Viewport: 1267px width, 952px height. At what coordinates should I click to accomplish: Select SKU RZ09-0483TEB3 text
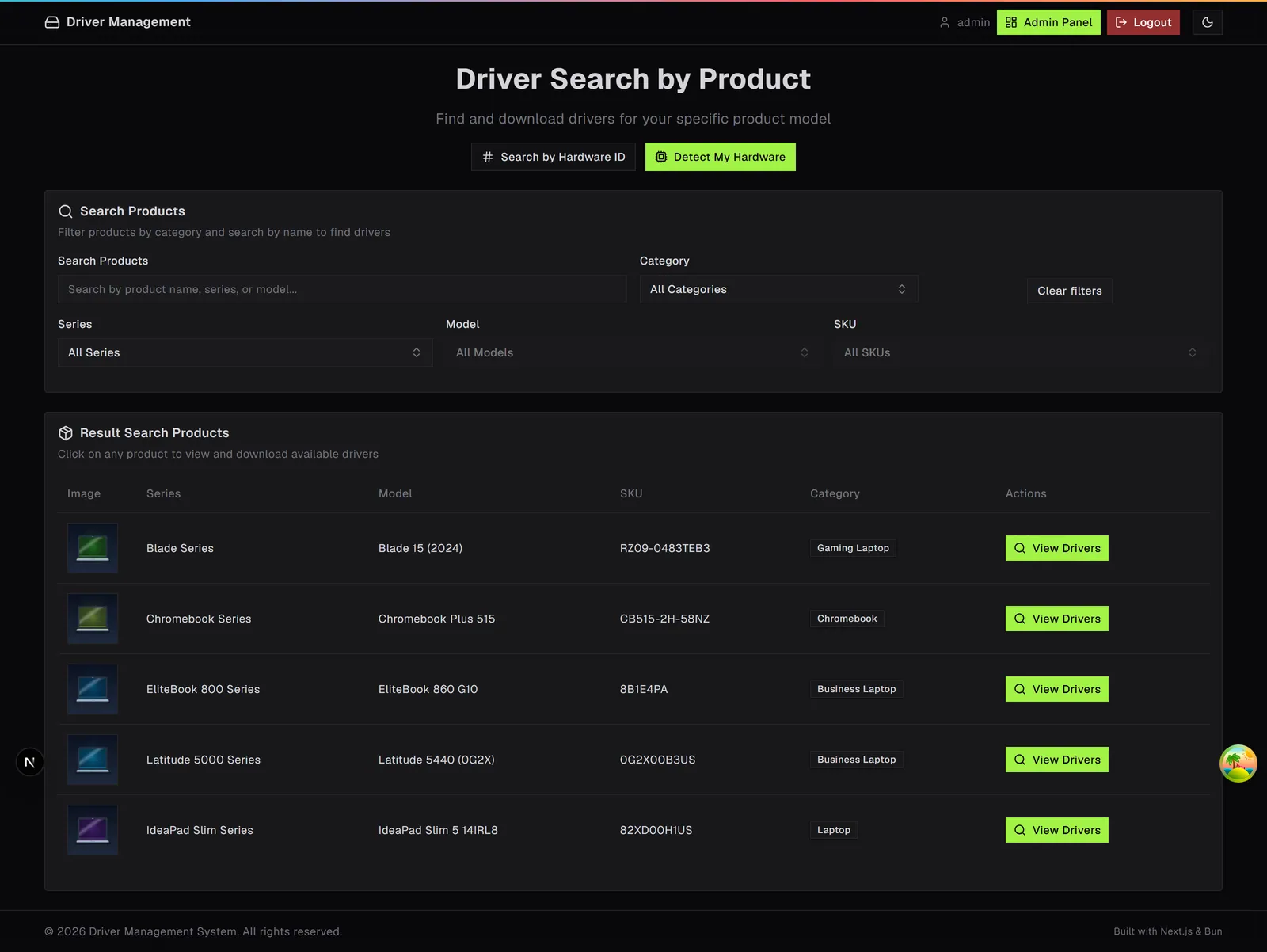point(665,548)
